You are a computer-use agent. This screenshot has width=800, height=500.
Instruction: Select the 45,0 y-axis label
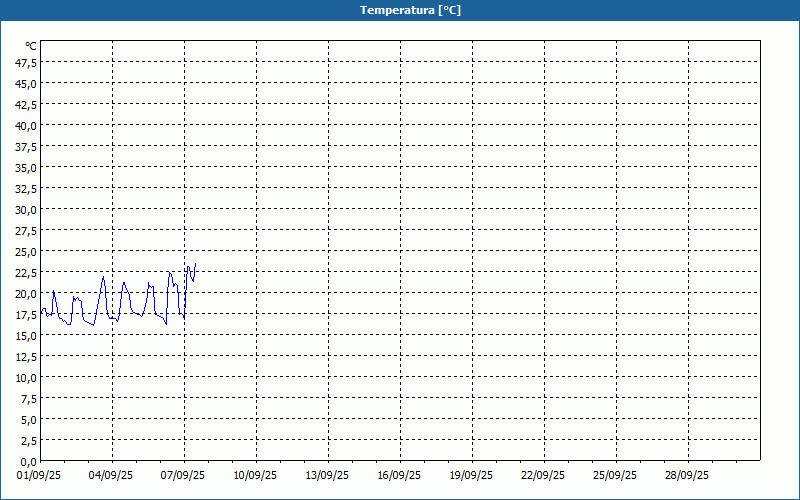click(x=27, y=84)
